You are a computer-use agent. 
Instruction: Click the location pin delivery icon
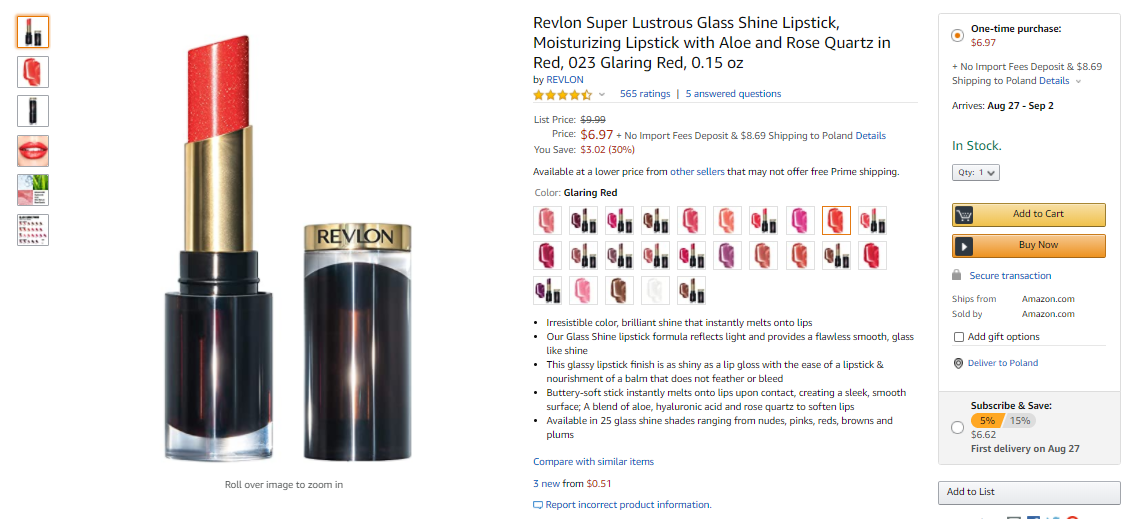[958, 363]
